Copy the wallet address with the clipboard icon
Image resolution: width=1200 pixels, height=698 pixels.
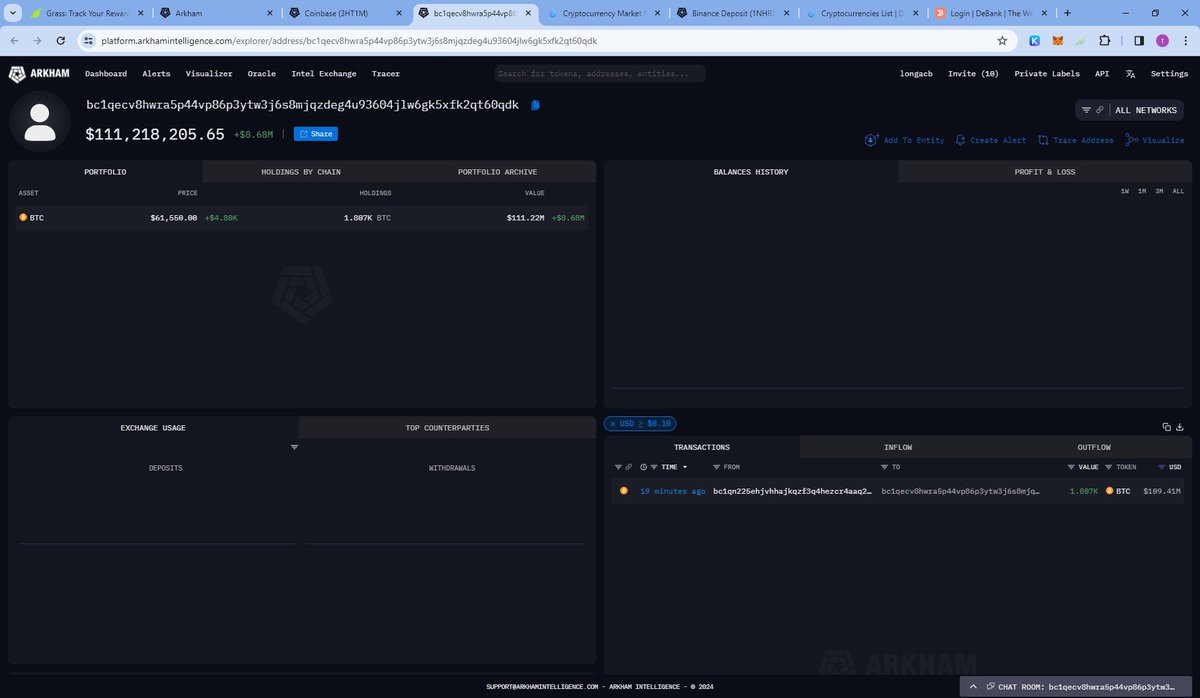(x=536, y=105)
